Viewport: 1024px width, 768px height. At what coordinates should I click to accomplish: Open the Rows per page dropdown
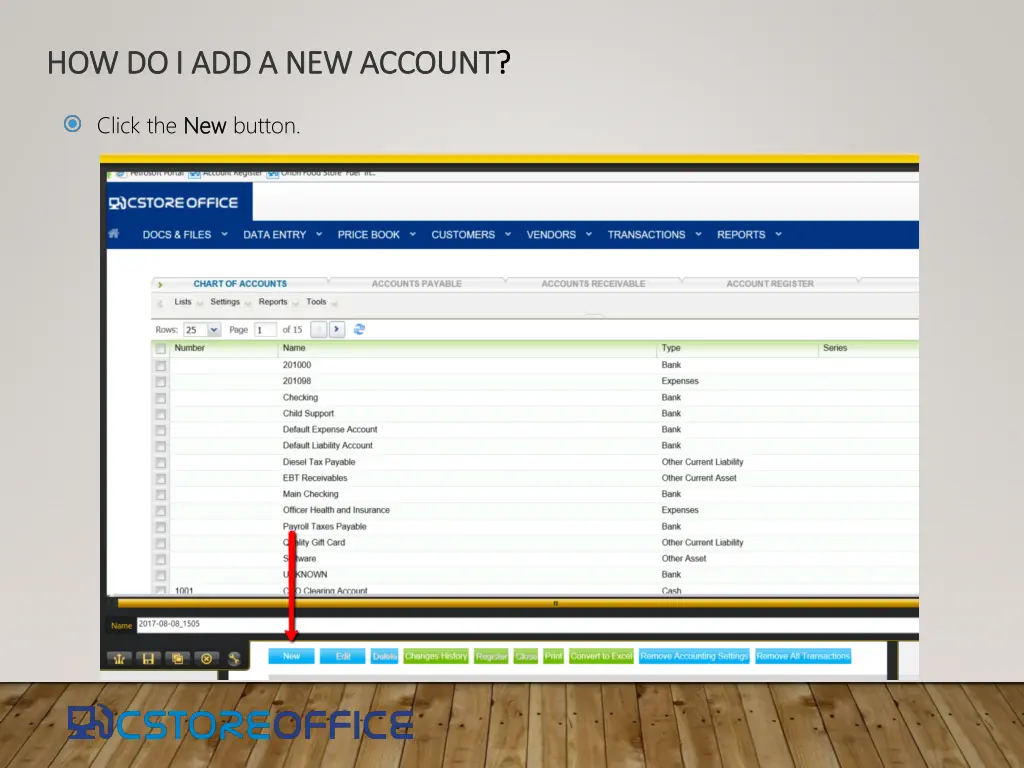[x=214, y=330]
